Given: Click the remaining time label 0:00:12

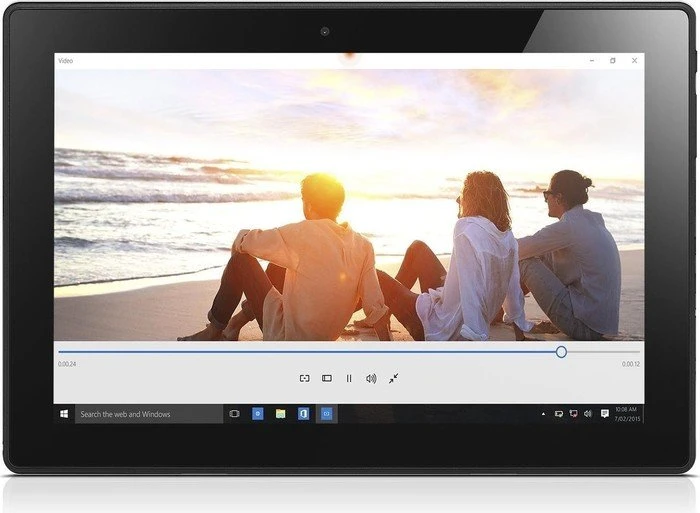Looking at the screenshot, I should coord(631,364).
